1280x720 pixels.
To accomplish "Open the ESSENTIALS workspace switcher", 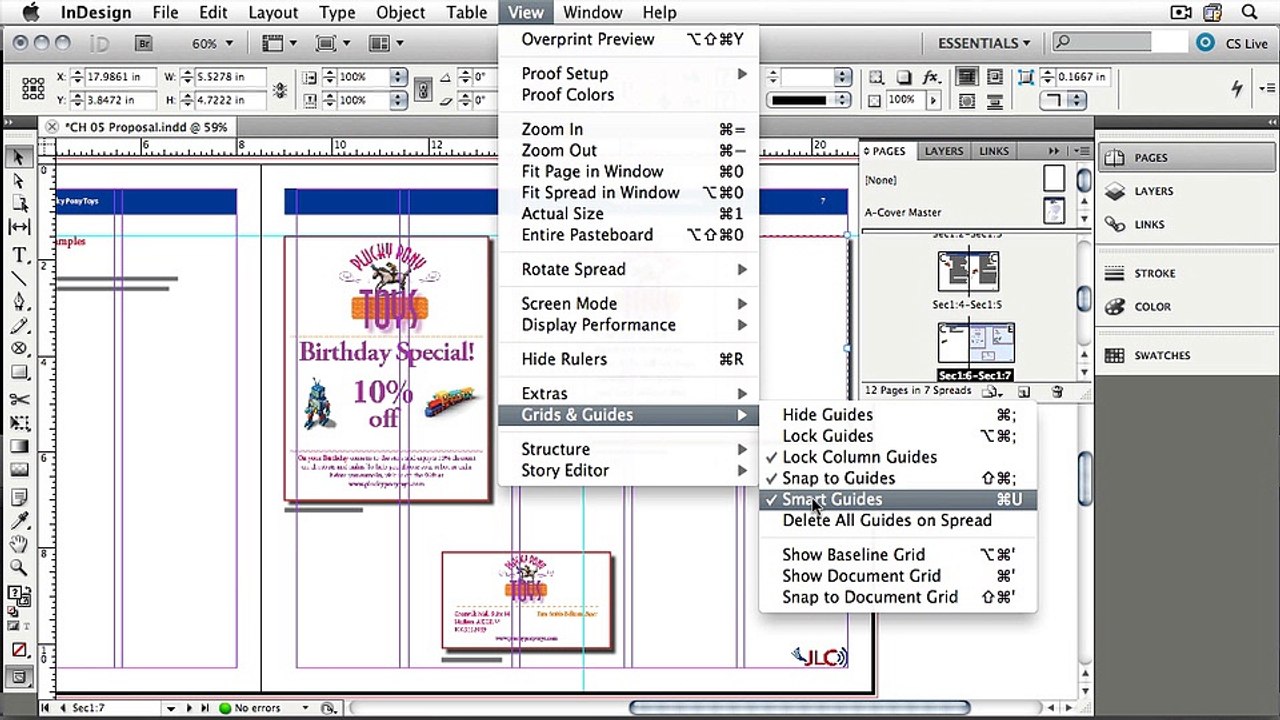I will point(984,43).
